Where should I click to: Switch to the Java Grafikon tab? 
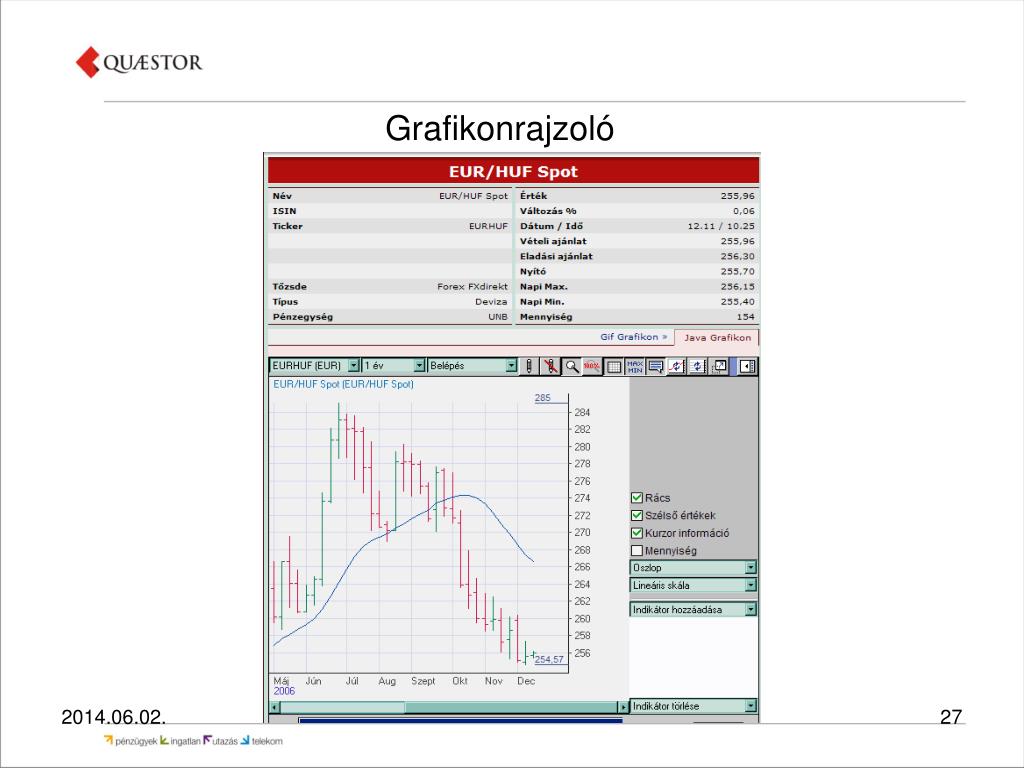tap(716, 338)
